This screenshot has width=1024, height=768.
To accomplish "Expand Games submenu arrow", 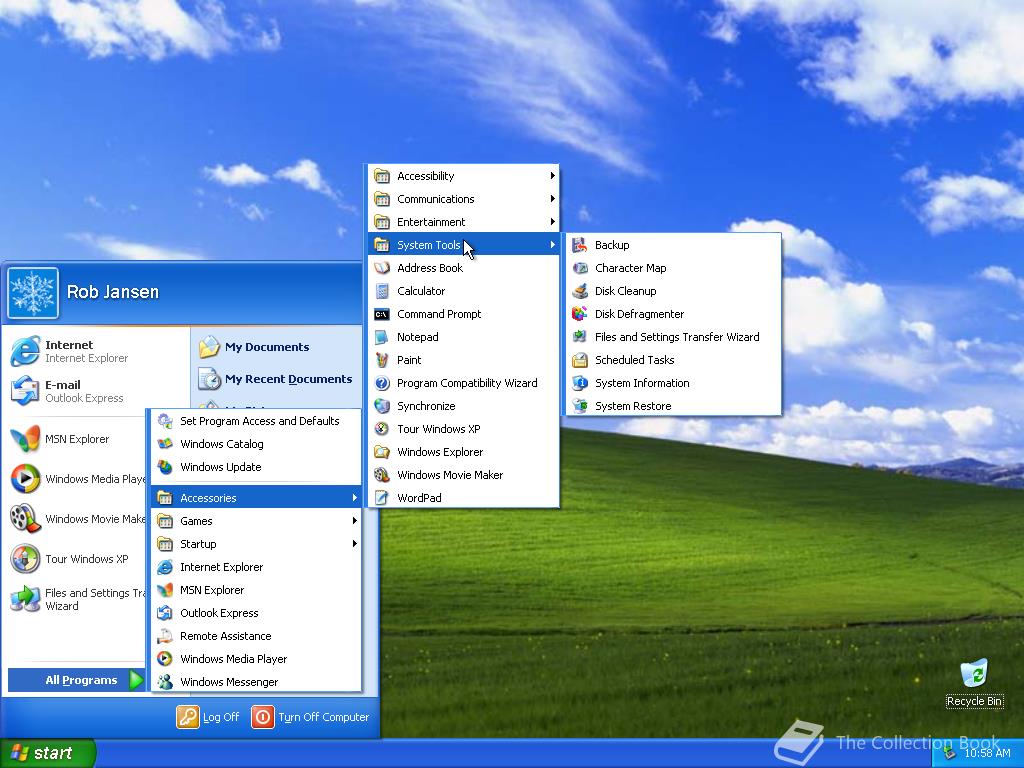I will (x=355, y=520).
